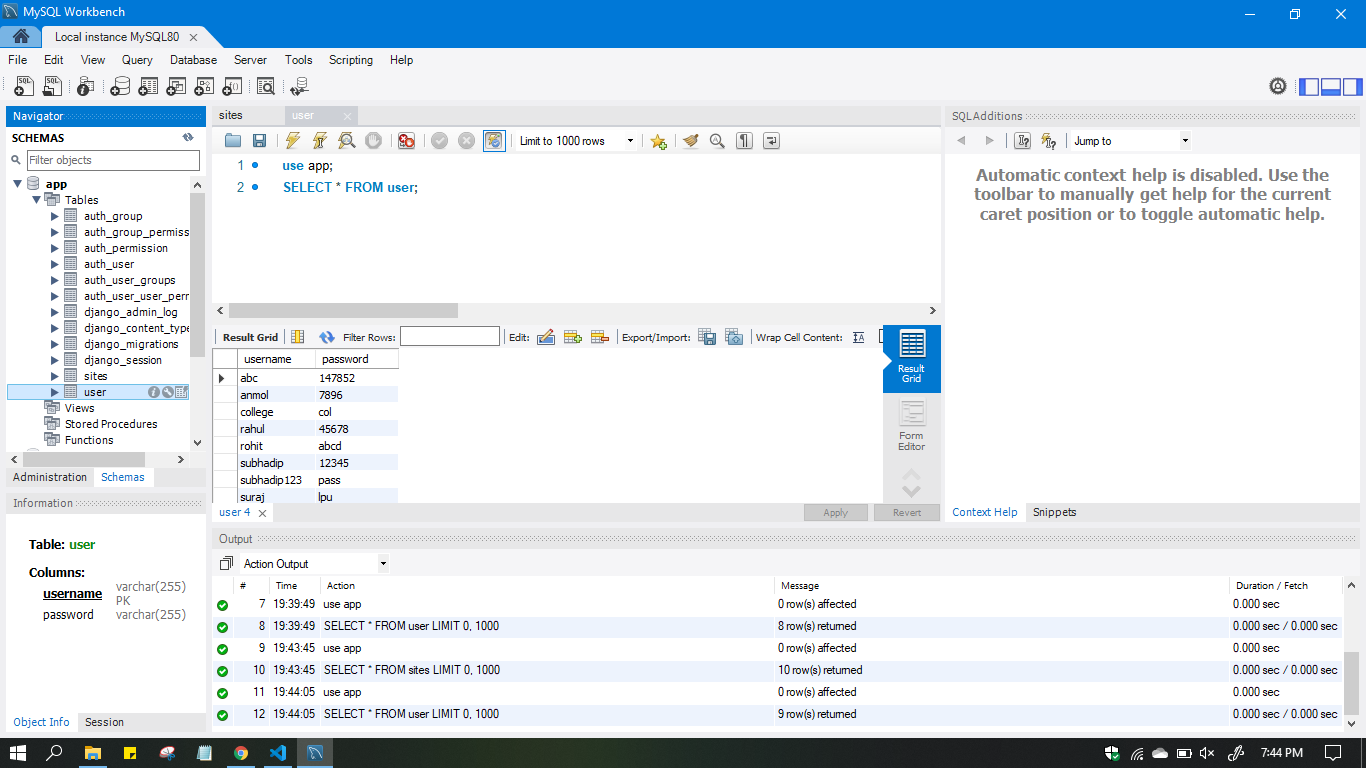Reconnect to DBMS icon
1366x768 pixels.
pyautogui.click(x=300, y=87)
